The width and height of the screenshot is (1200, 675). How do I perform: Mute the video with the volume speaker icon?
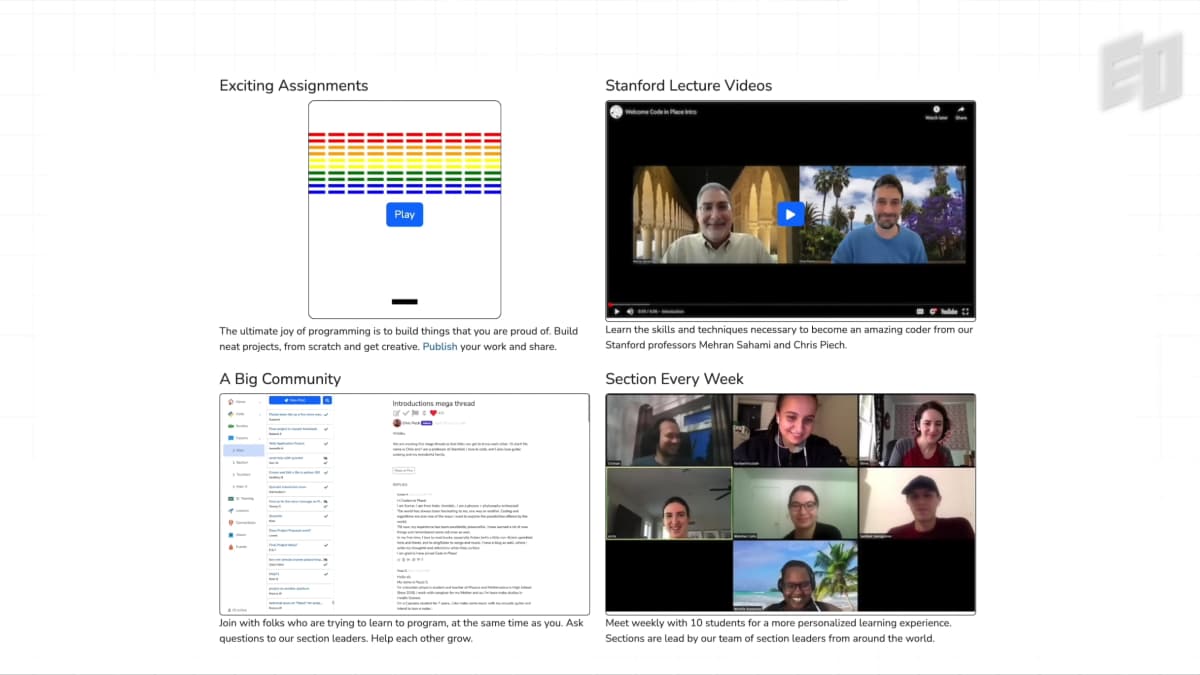pos(630,311)
